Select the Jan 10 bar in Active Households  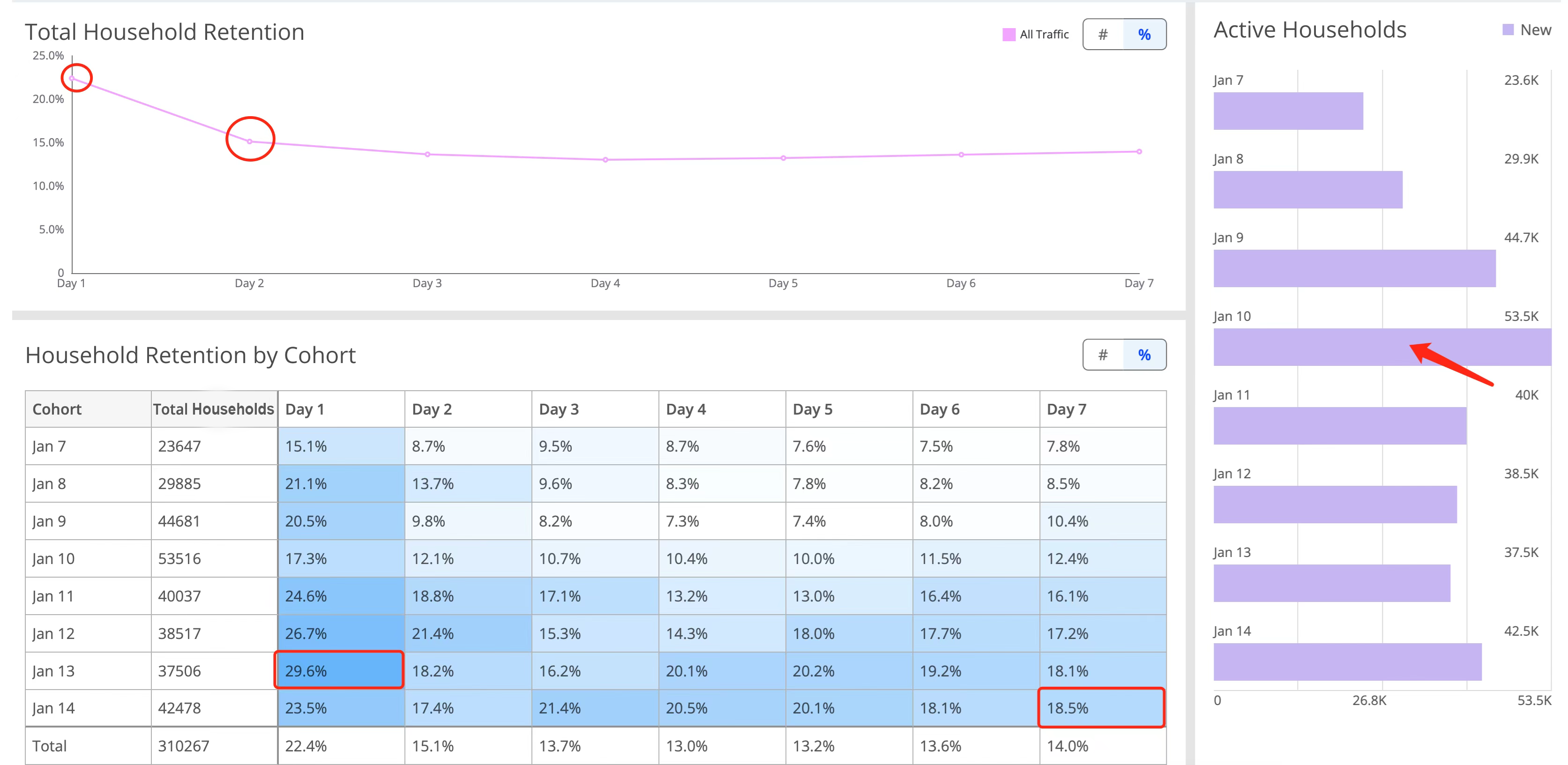(x=1382, y=347)
